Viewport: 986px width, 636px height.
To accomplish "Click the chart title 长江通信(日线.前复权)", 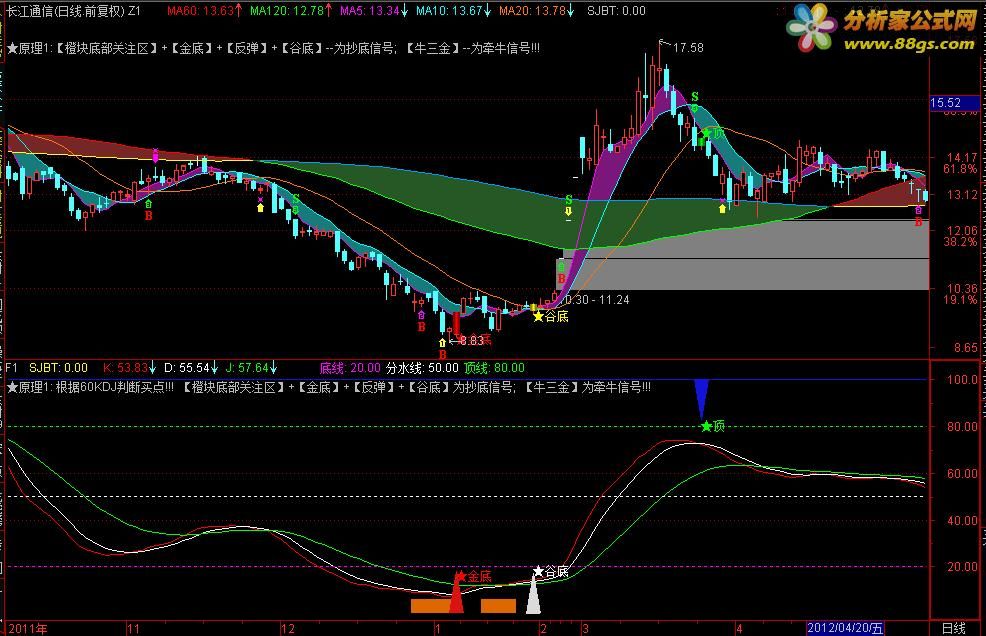I will [x=65, y=11].
